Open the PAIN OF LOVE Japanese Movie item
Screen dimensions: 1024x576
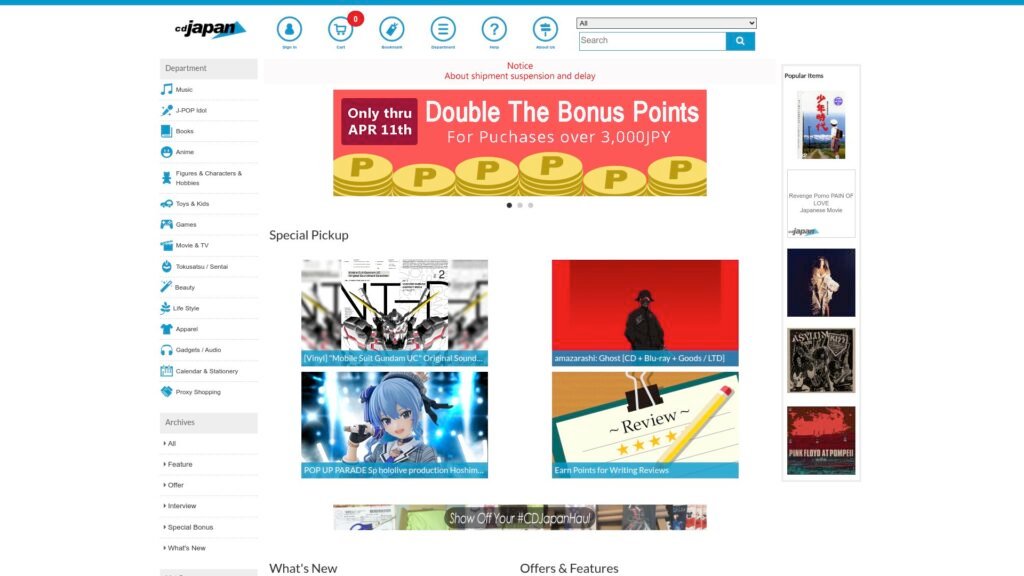coord(821,203)
